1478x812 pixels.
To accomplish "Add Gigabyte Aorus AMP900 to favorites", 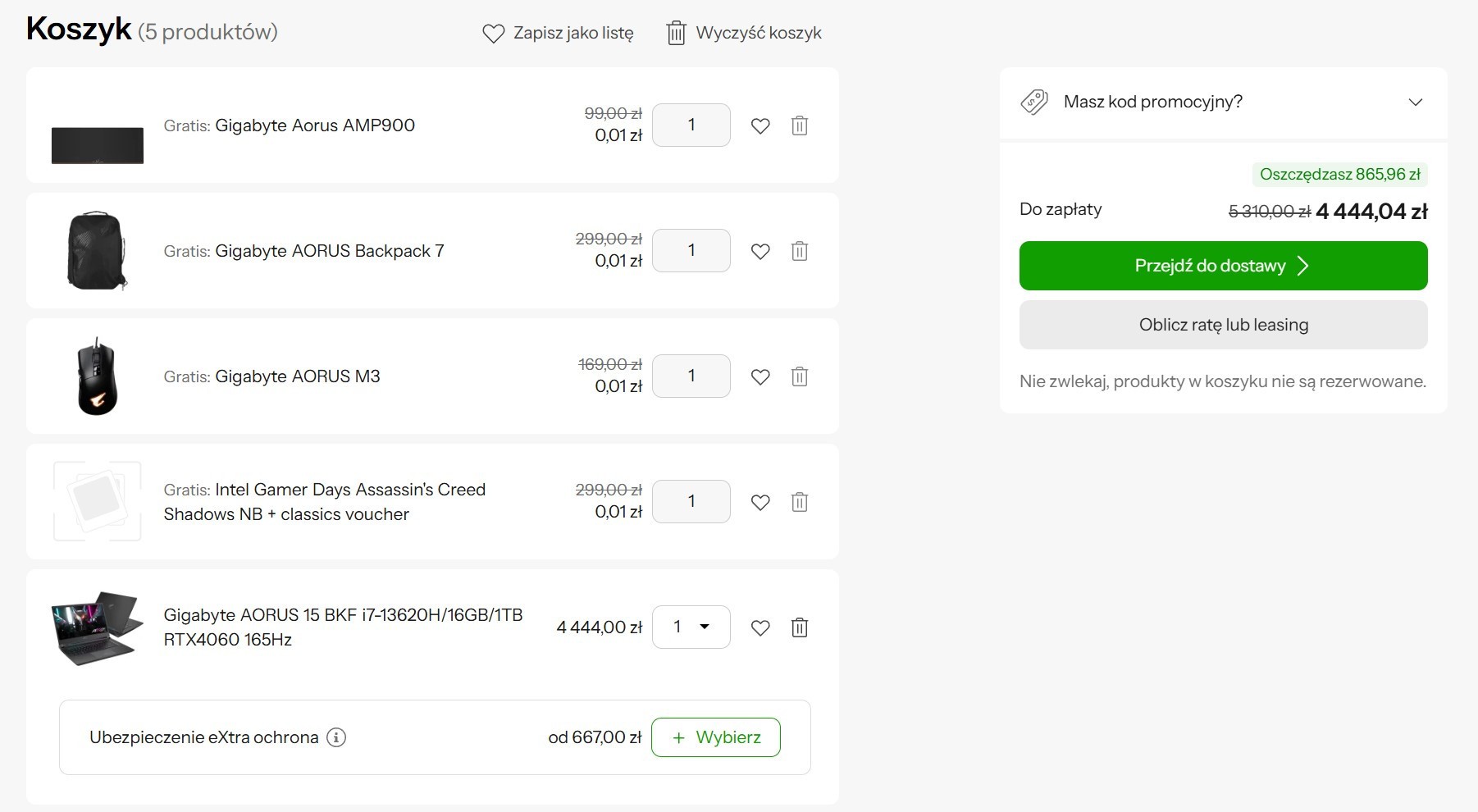I will coord(760,125).
